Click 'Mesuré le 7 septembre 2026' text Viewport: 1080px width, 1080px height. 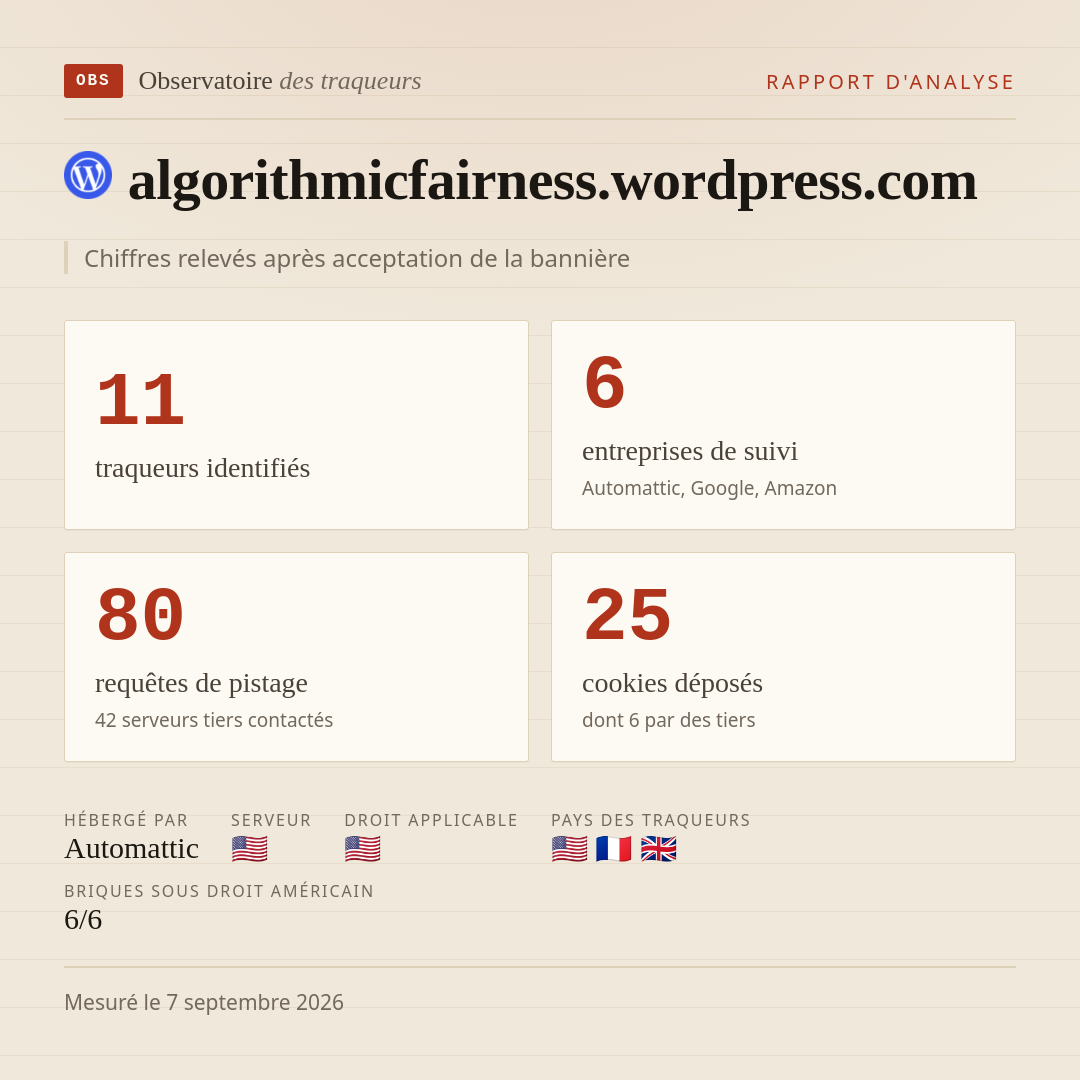click(x=204, y=1002)
